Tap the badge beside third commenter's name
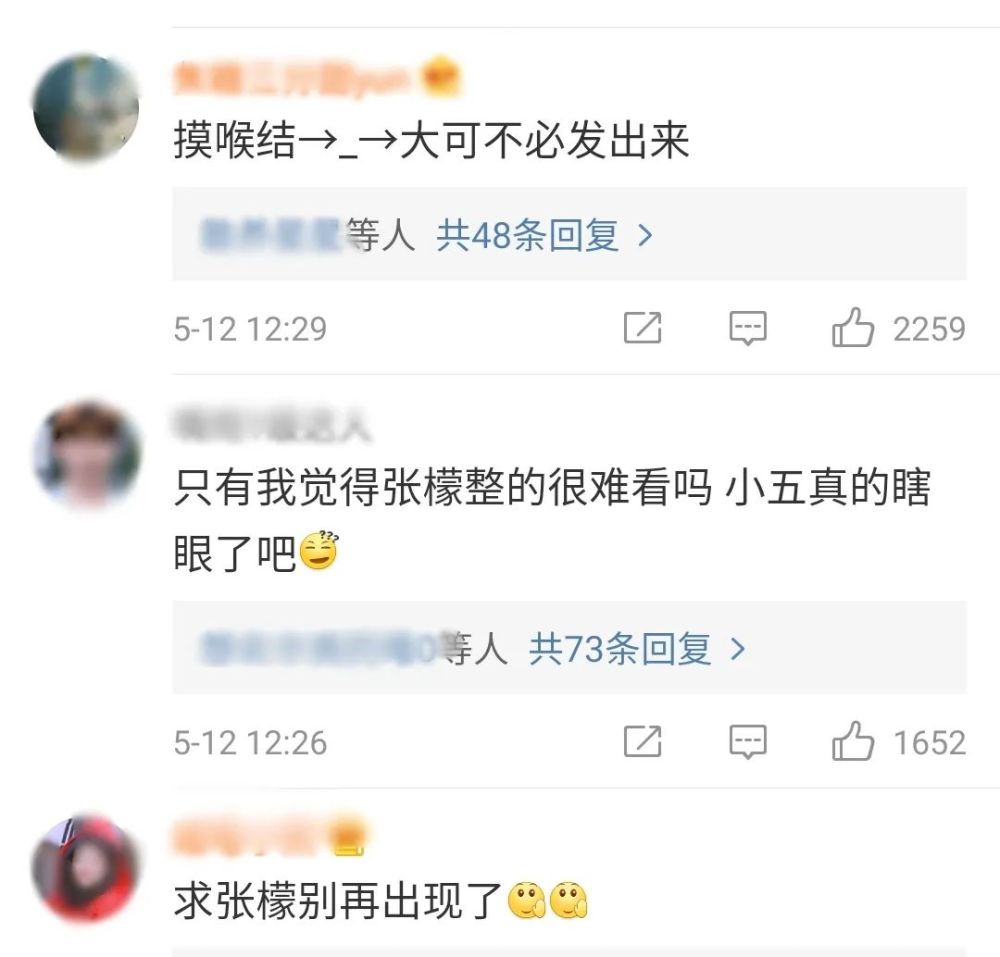 tap(349, 836)
